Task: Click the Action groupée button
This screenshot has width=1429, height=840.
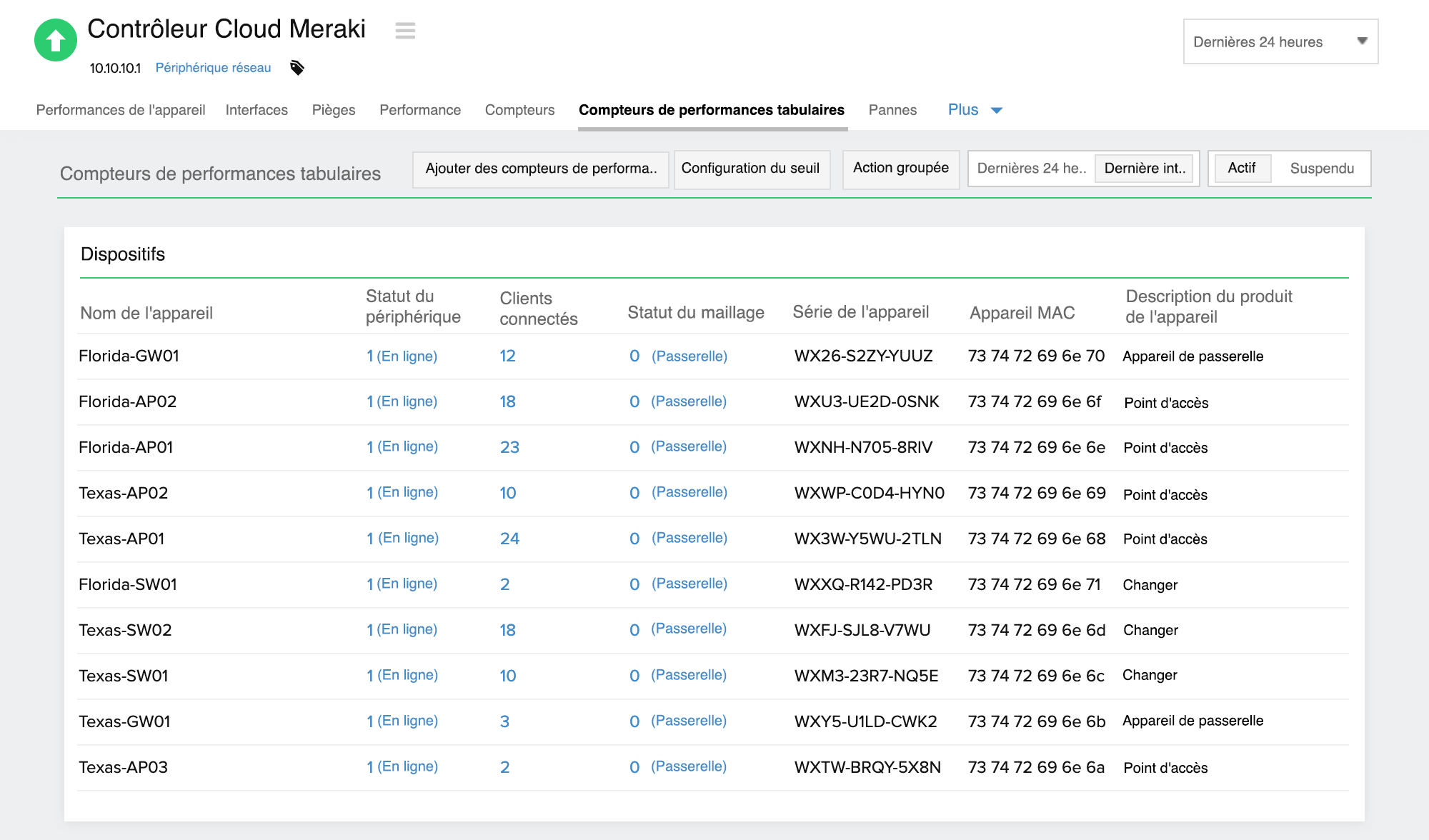Action: 900,169
